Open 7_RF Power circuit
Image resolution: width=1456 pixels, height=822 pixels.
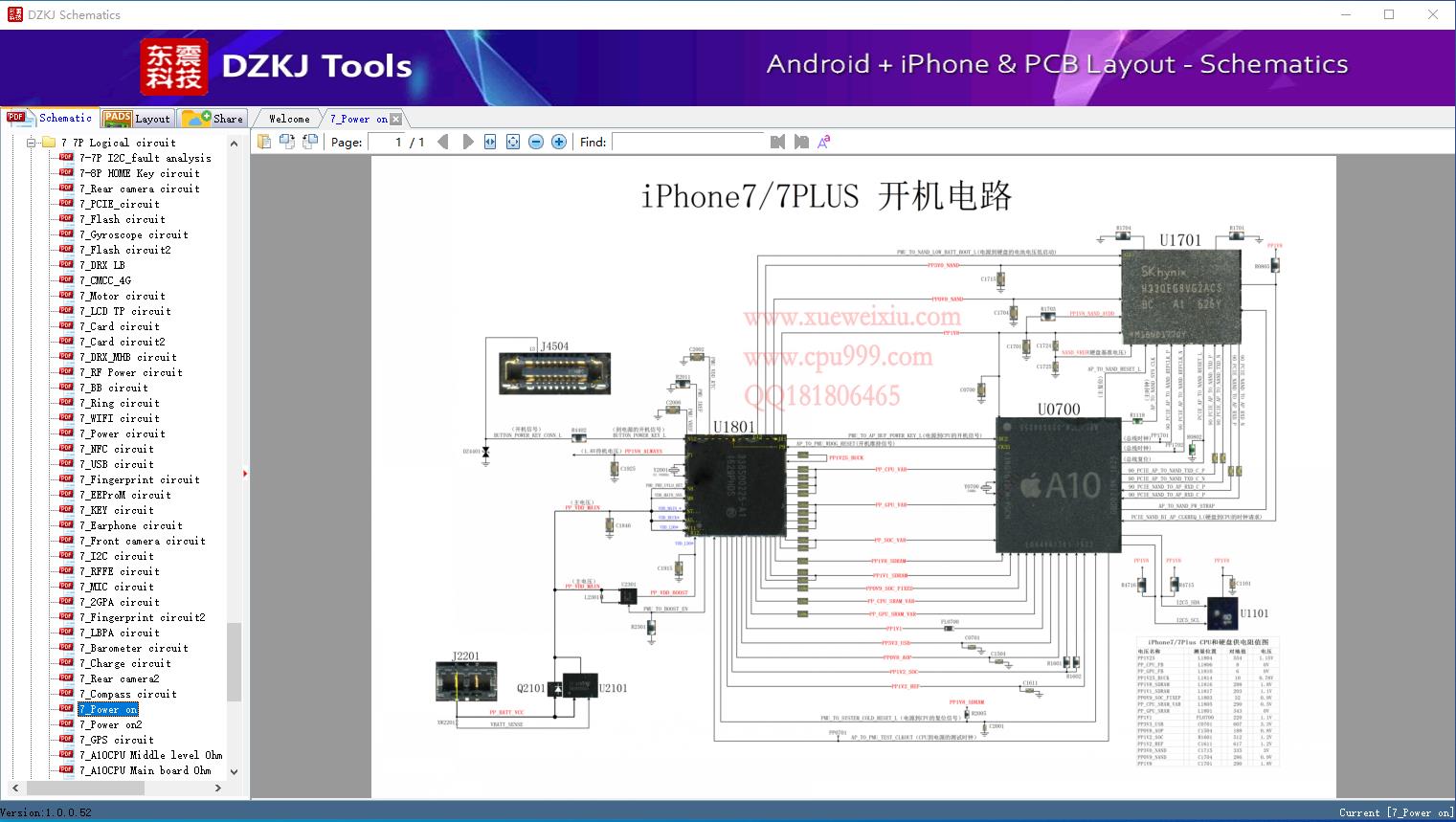click(x=131, y=372)
